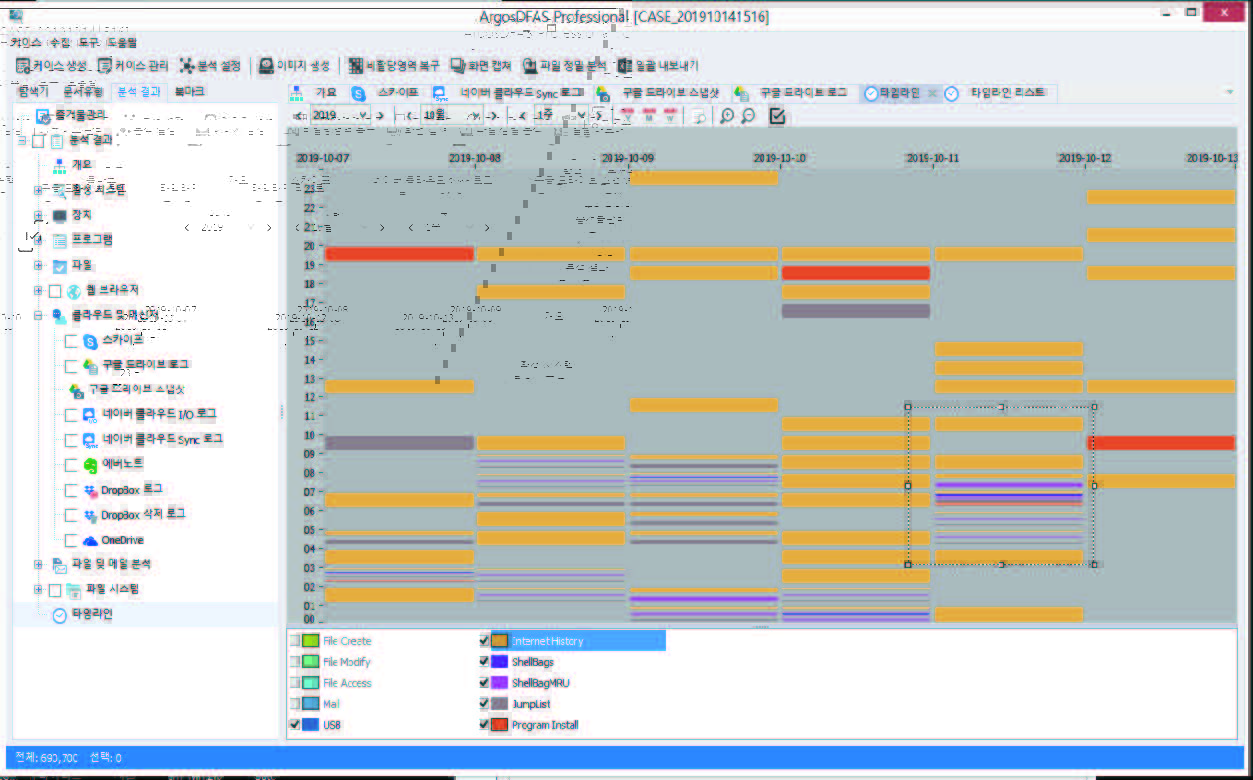Expand the 파일 tree node

coord(38,265)
